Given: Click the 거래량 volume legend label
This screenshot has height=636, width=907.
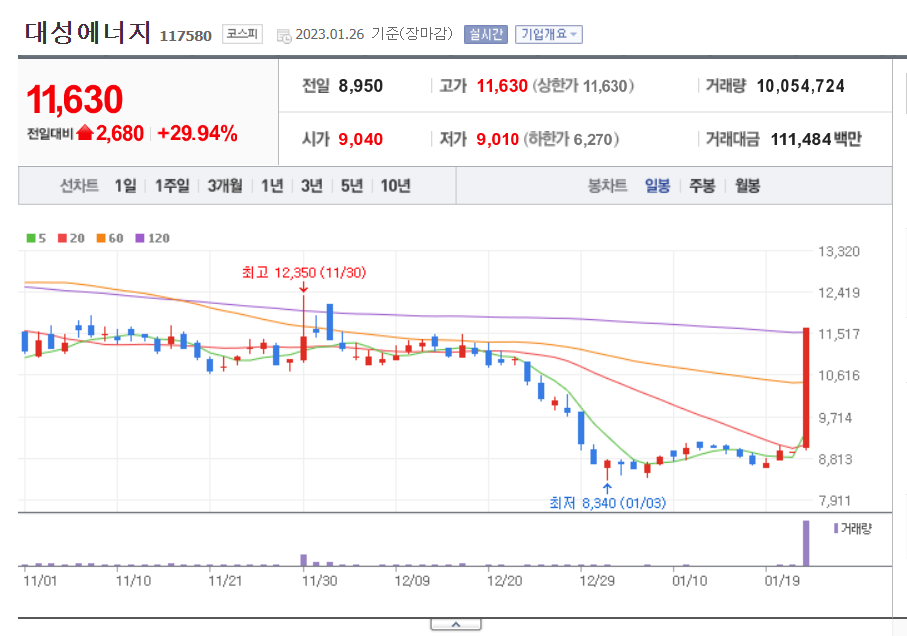Looking at the screenshot, I should click(853, 528).
